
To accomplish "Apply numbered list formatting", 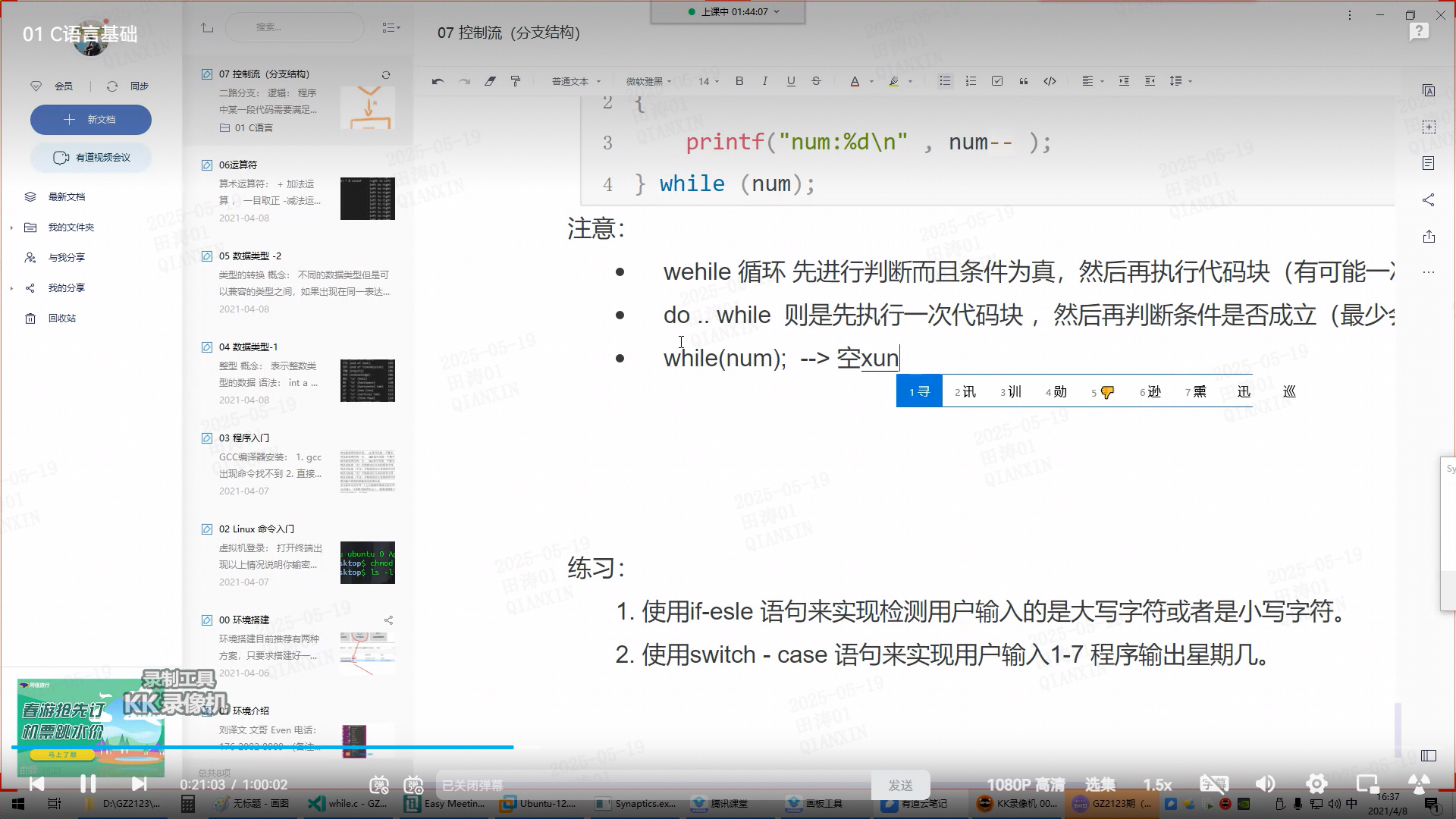I will [971, 81].
